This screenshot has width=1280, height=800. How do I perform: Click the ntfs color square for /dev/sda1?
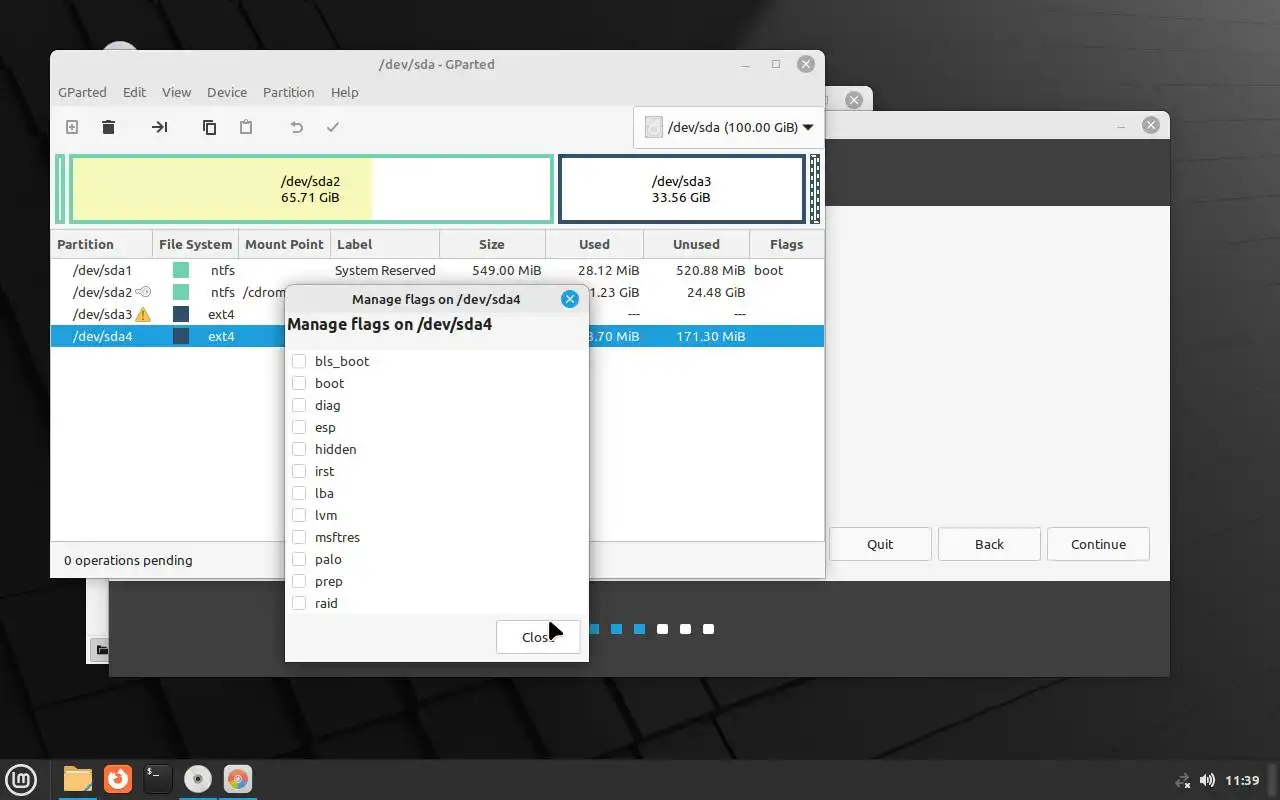click(181, 270)
